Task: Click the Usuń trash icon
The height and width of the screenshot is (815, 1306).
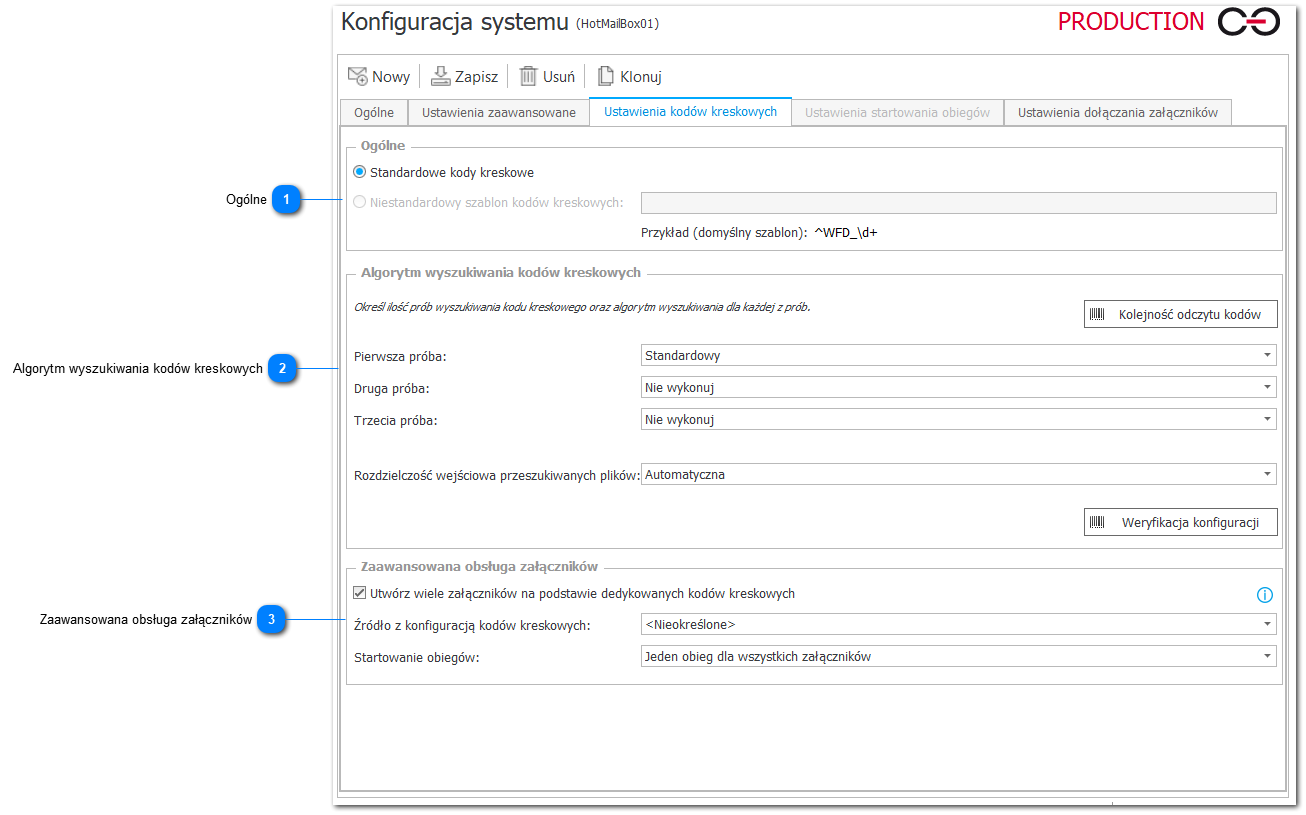Action: (x=528, y=76)
